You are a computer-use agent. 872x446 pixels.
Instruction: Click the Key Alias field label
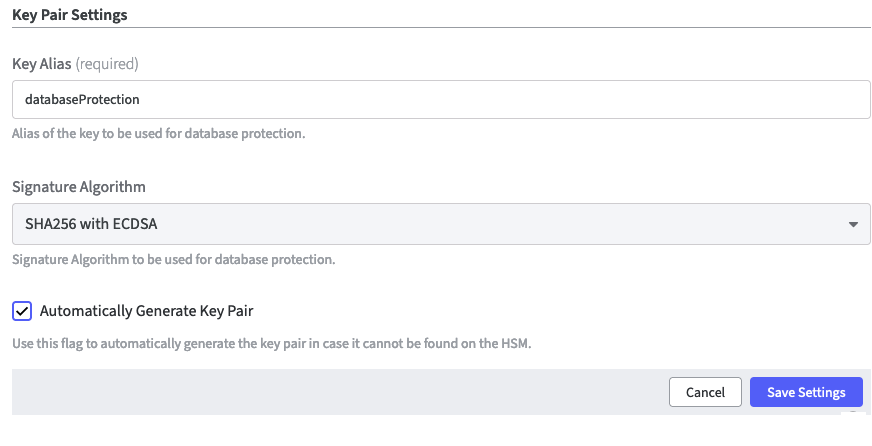(x=42, y=64)
